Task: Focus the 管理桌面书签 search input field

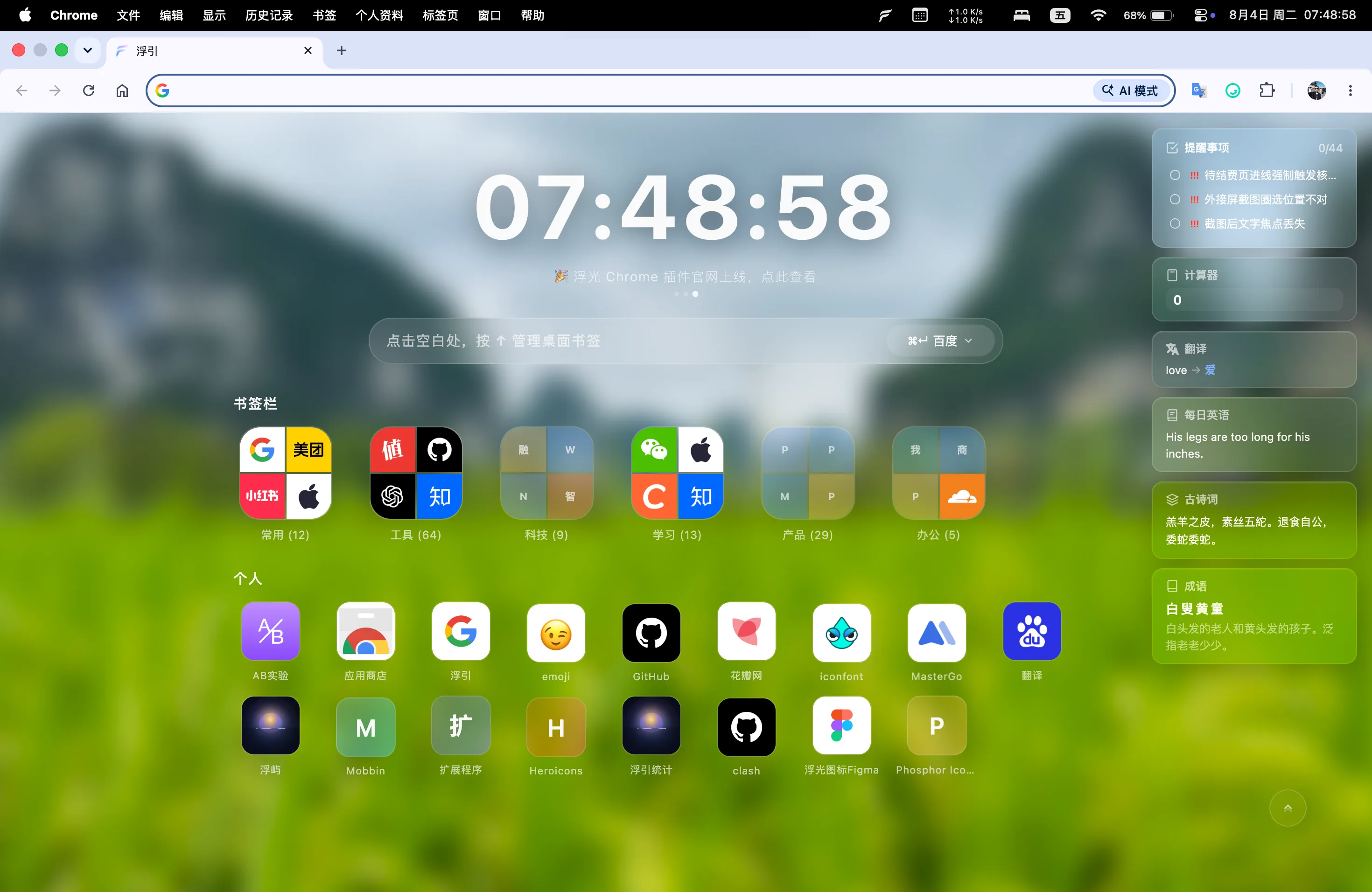Action: (x=628, y=341)
